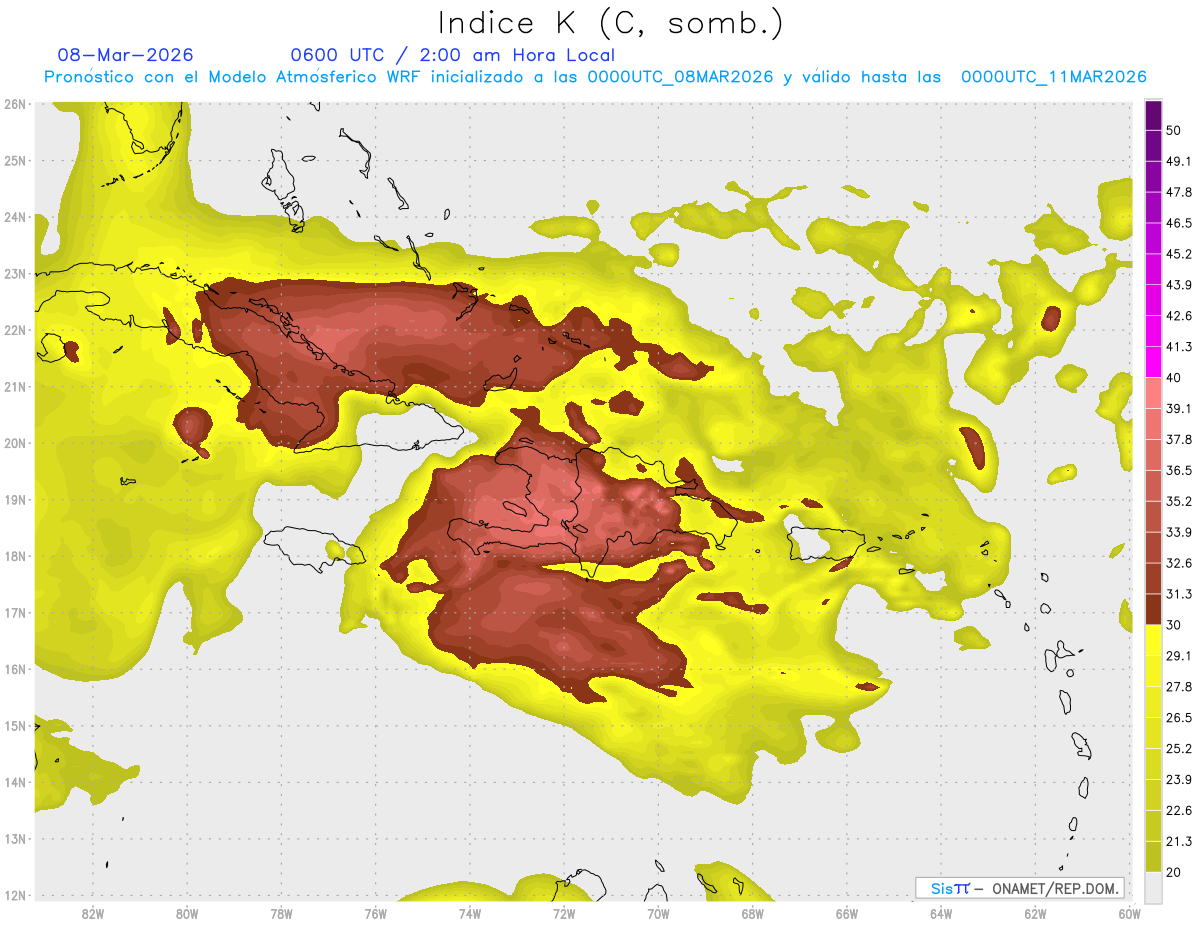1200x927 pixels.
Task: Click the colorbar label '32.6'
Action: tap(1178, 563)
